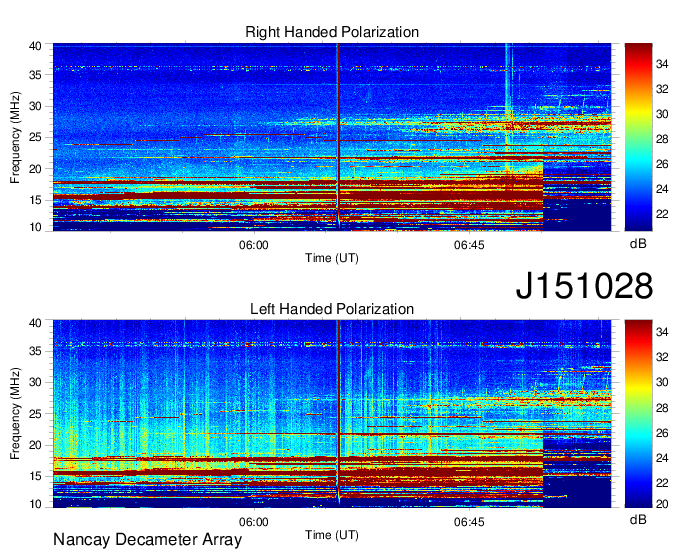Click the 06:45 tick label under top plot

(x=469, y=245)
